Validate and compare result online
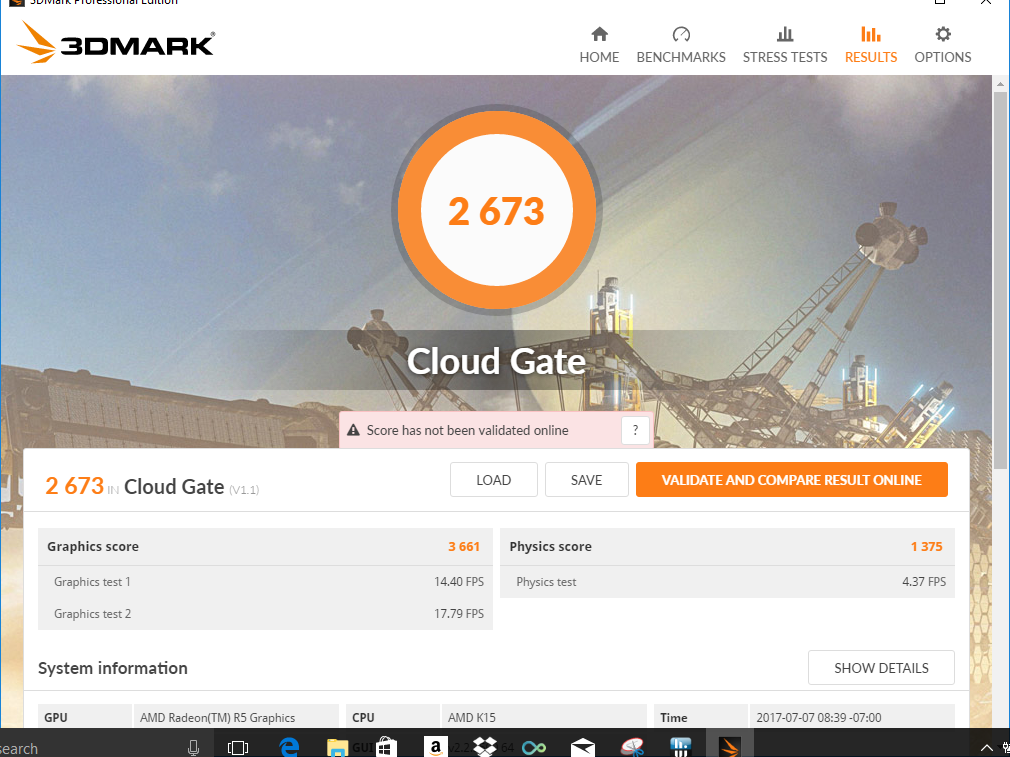The height and width of the screenshot is (757, 1010). pyautogui.click(x=791, y=480)
